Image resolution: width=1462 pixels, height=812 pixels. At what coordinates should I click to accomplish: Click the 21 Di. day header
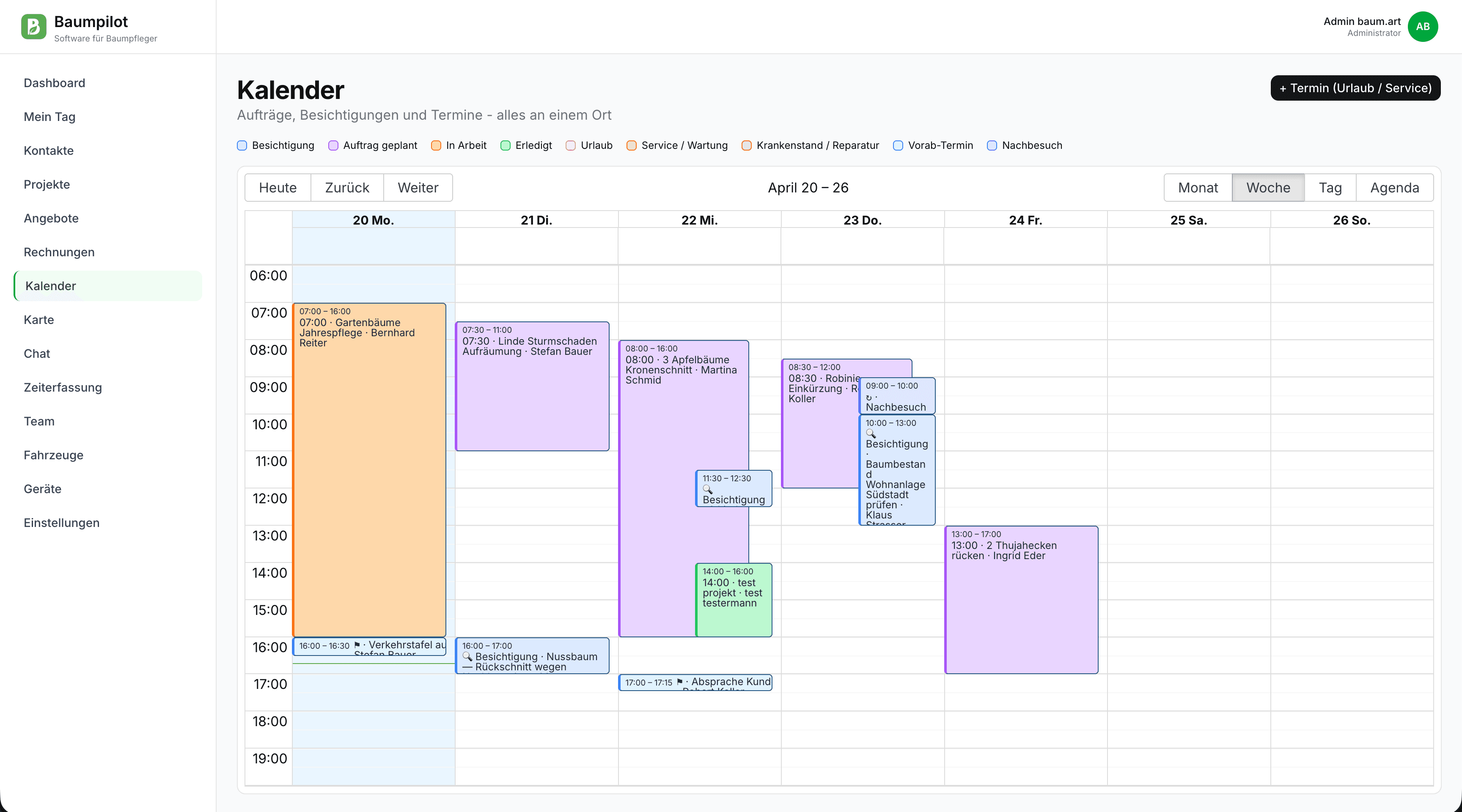[x=536, y=220]
